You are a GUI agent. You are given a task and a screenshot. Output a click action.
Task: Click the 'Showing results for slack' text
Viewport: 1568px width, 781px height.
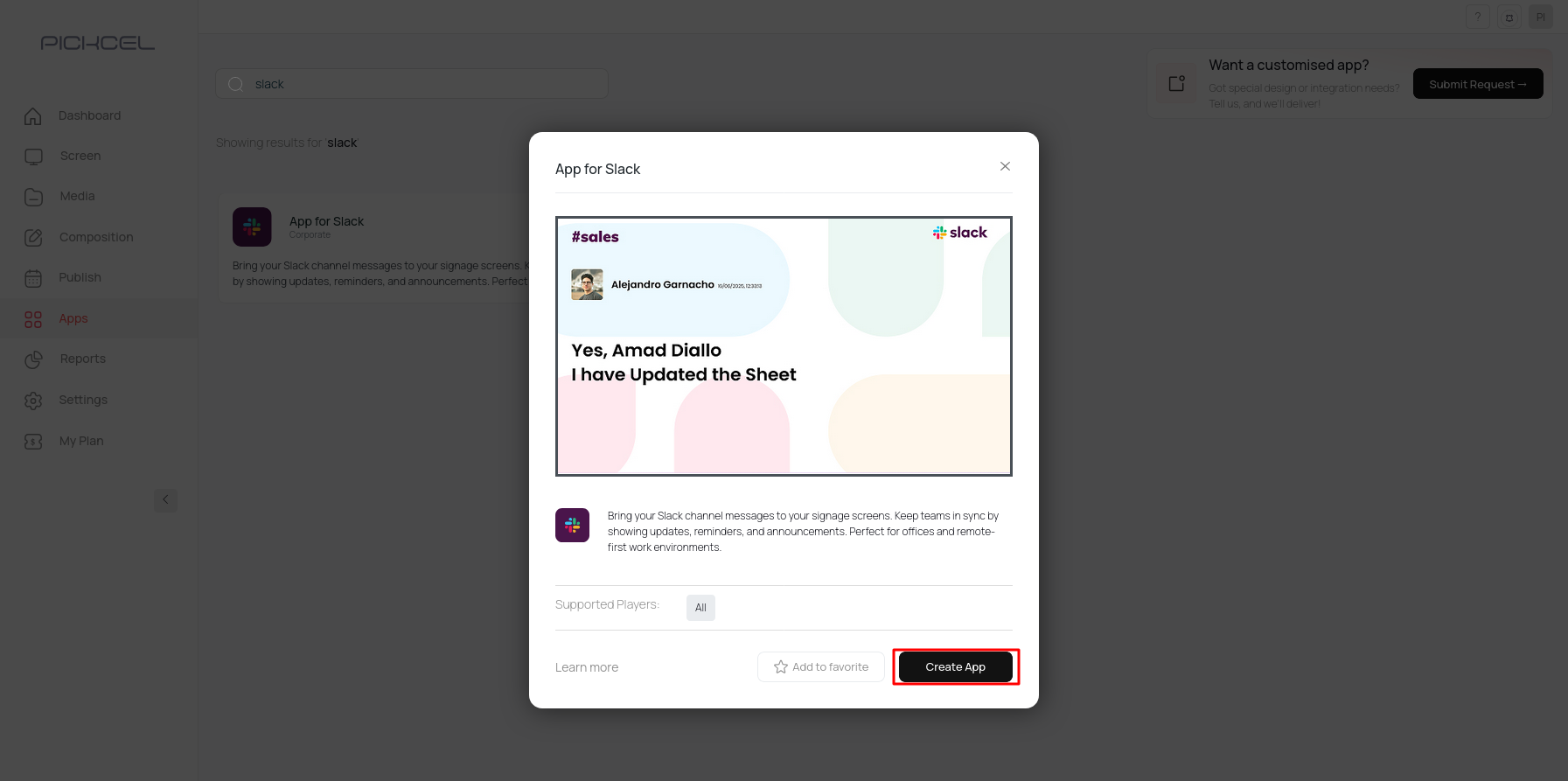tap(287, 143)
